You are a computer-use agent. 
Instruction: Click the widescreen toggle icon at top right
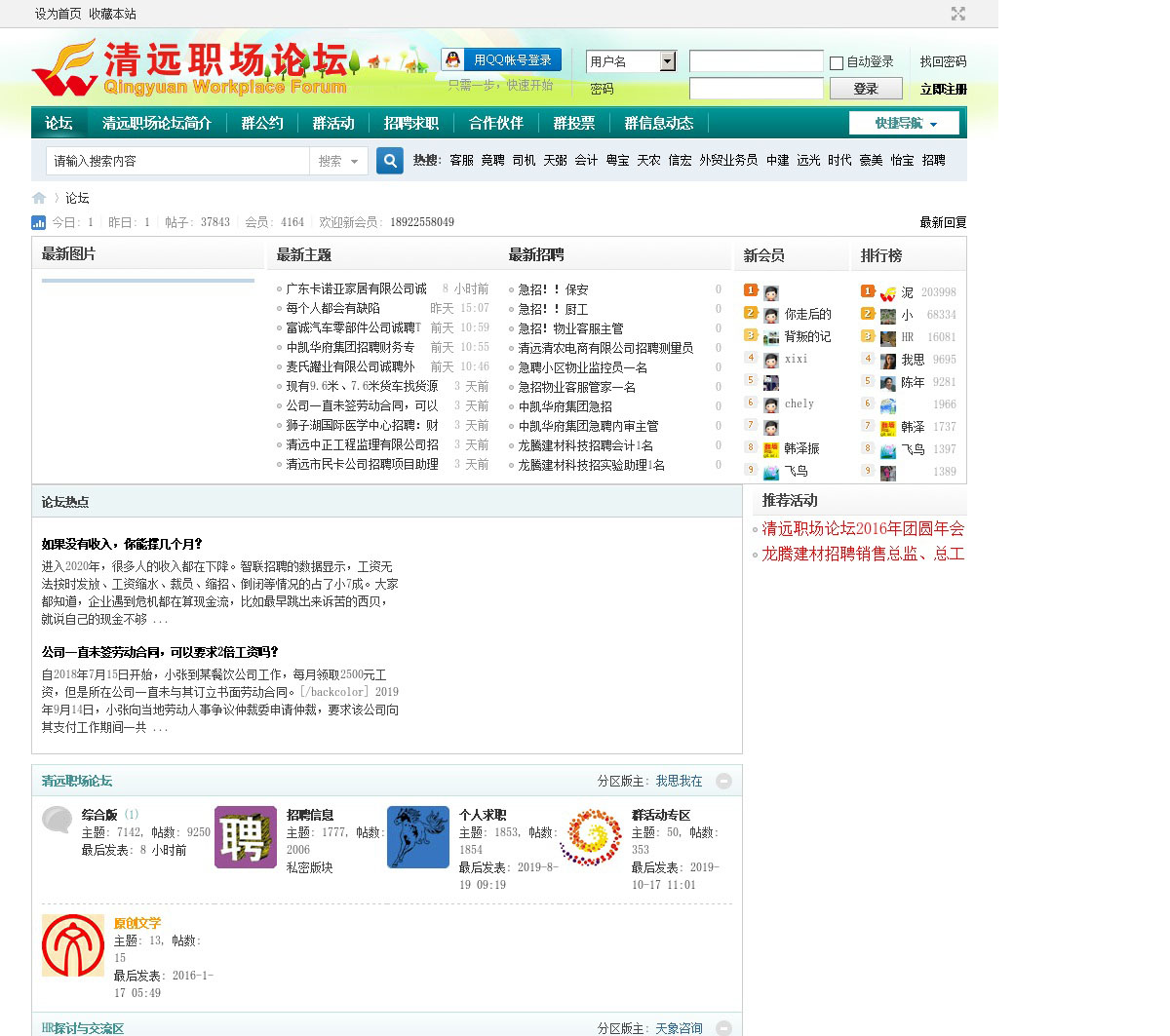click(958, 14)
